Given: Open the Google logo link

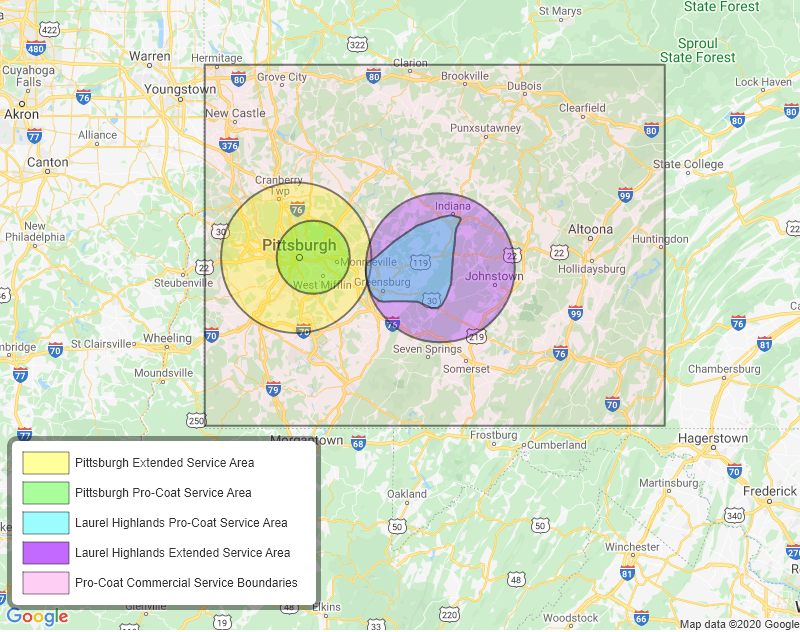Looking at the screenshot, I should [37, 616].
